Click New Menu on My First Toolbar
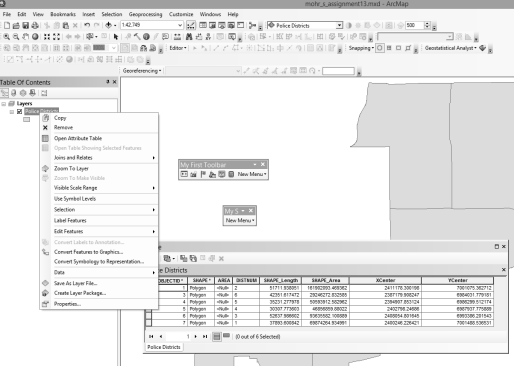 pyautogui.click(x=252, y=174)
